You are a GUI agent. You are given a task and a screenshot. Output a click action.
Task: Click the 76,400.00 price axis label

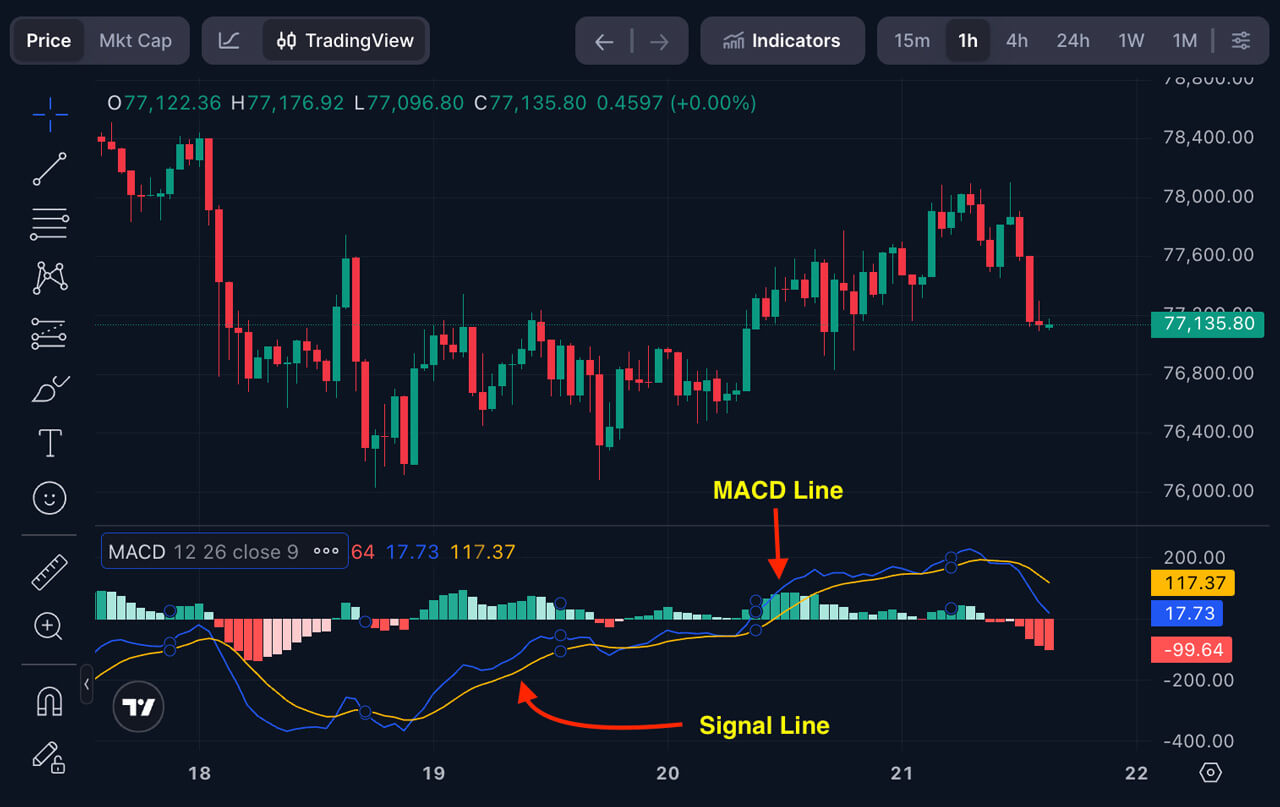pyautogui.click(x=1208, y=432)
